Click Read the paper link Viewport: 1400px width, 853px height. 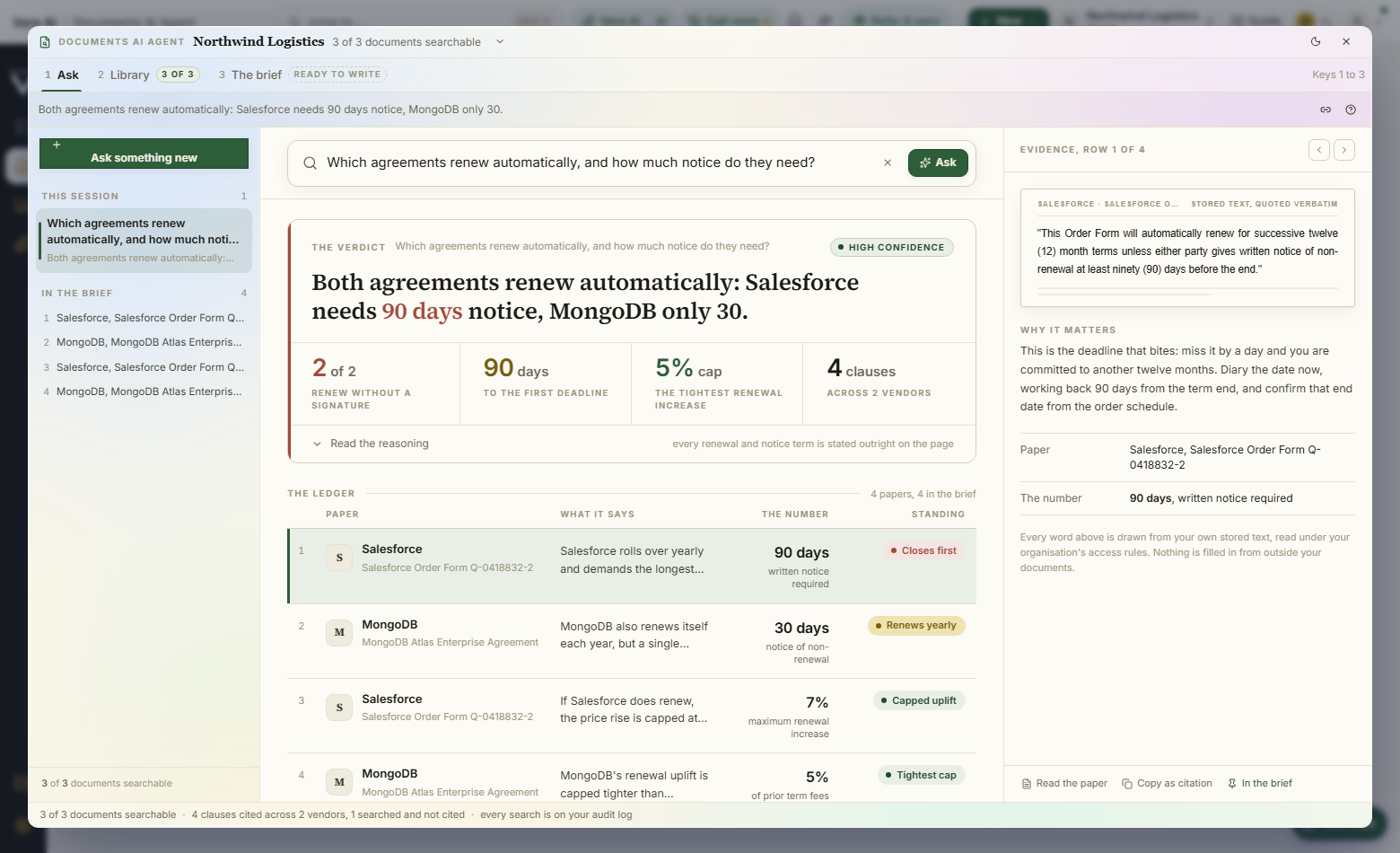click(1064, 783)
